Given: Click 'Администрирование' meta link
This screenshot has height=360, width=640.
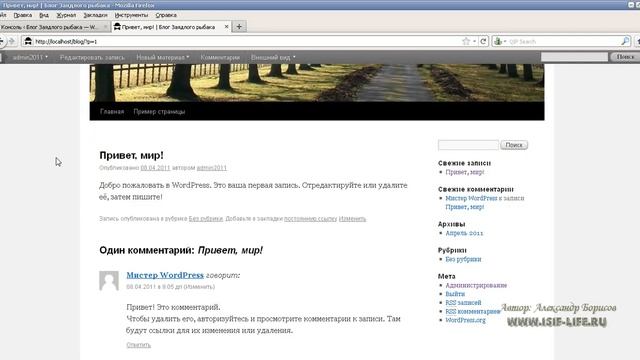Looking at the screenshot, I should [x=476, y=285].
